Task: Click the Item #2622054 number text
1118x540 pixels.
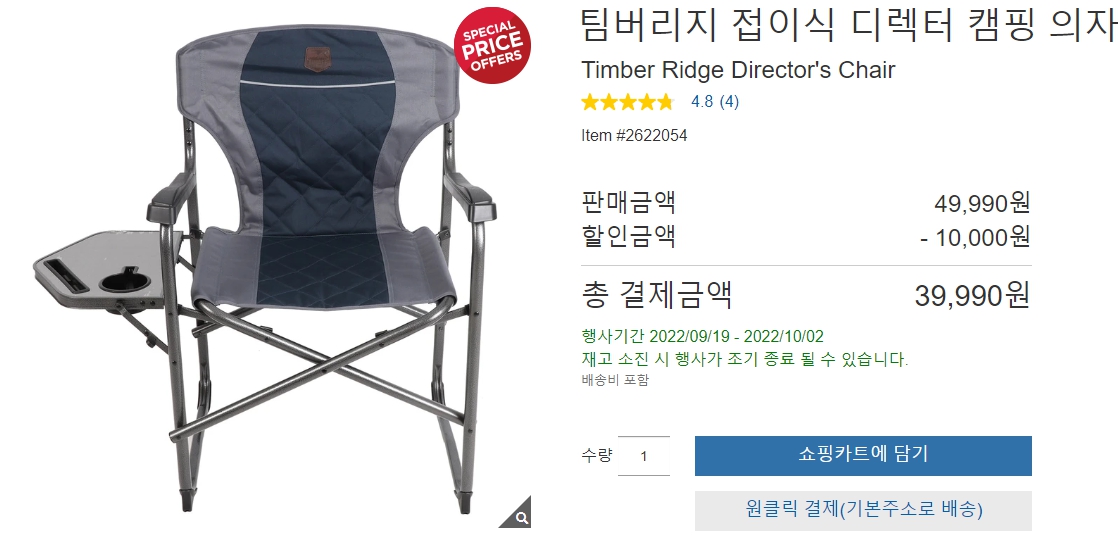Action: (x=634, y=136)
